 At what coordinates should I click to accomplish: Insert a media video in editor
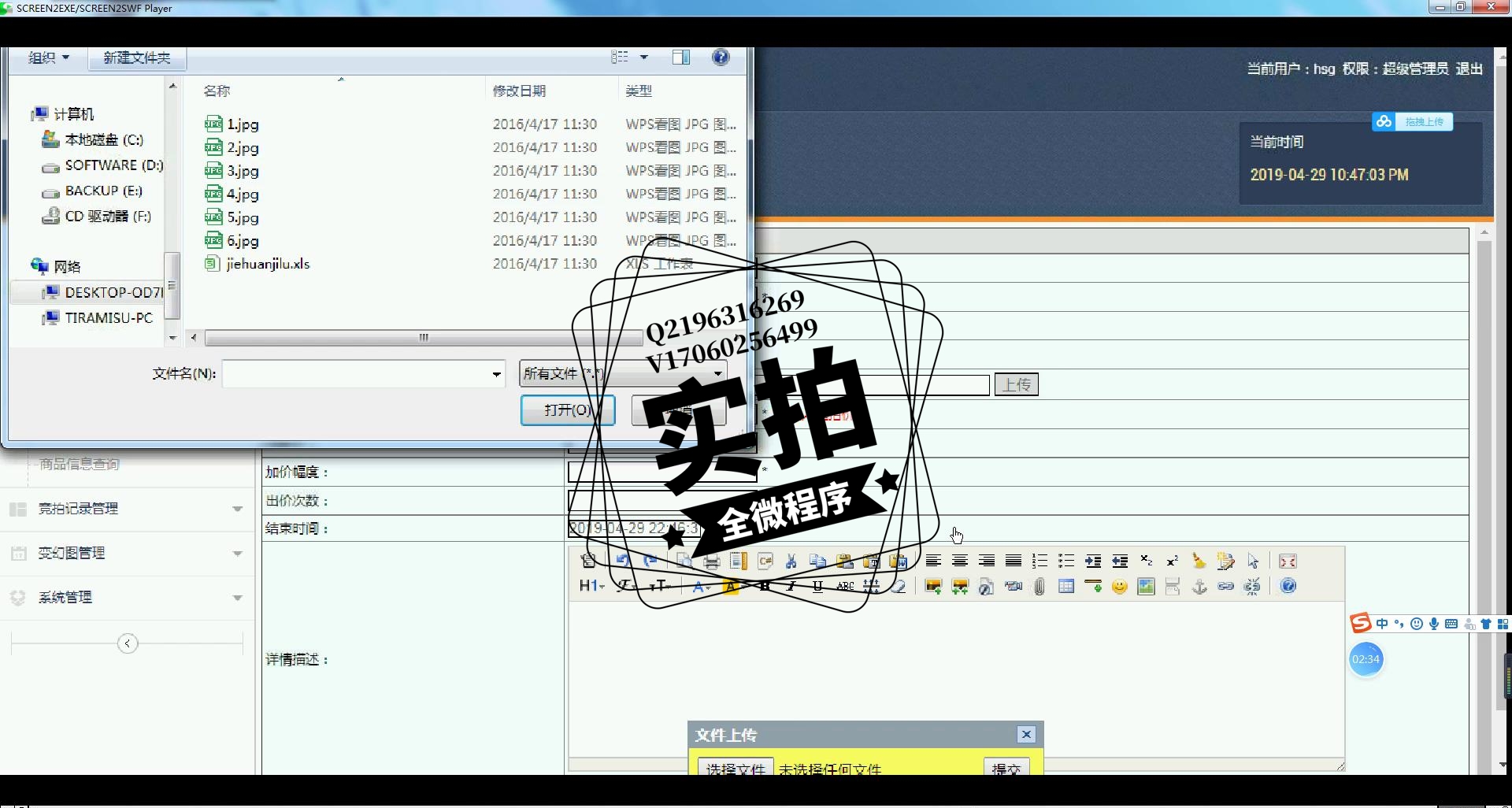click(1014, 587)
